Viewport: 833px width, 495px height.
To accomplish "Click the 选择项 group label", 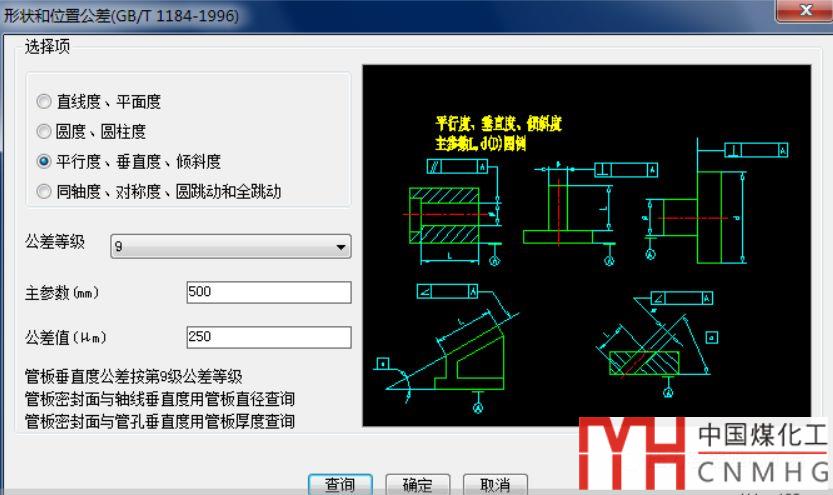I will coord(47,47).
